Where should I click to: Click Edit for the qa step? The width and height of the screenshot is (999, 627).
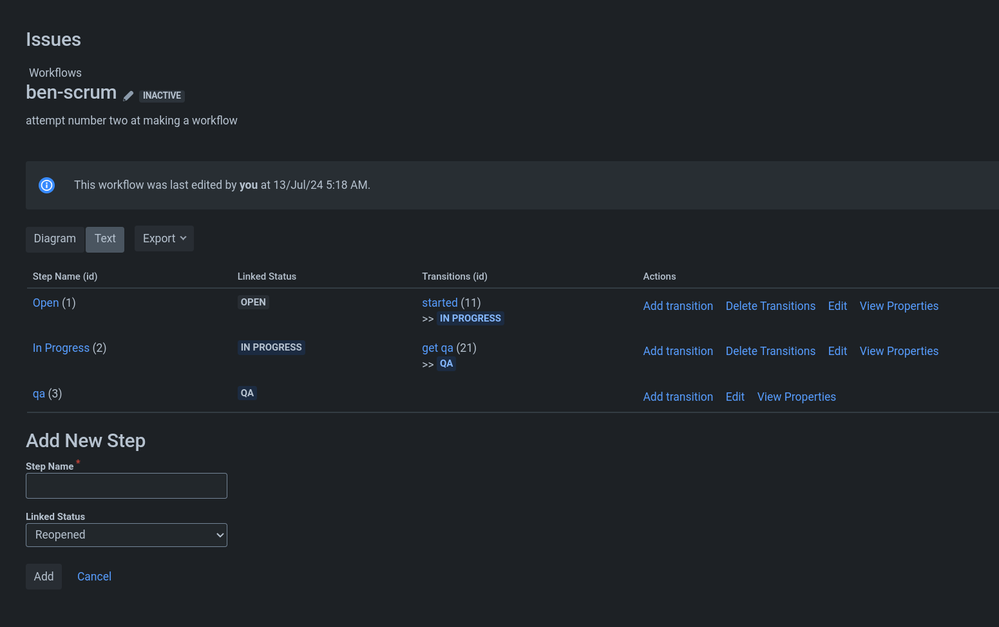click(x=735, y=397)
